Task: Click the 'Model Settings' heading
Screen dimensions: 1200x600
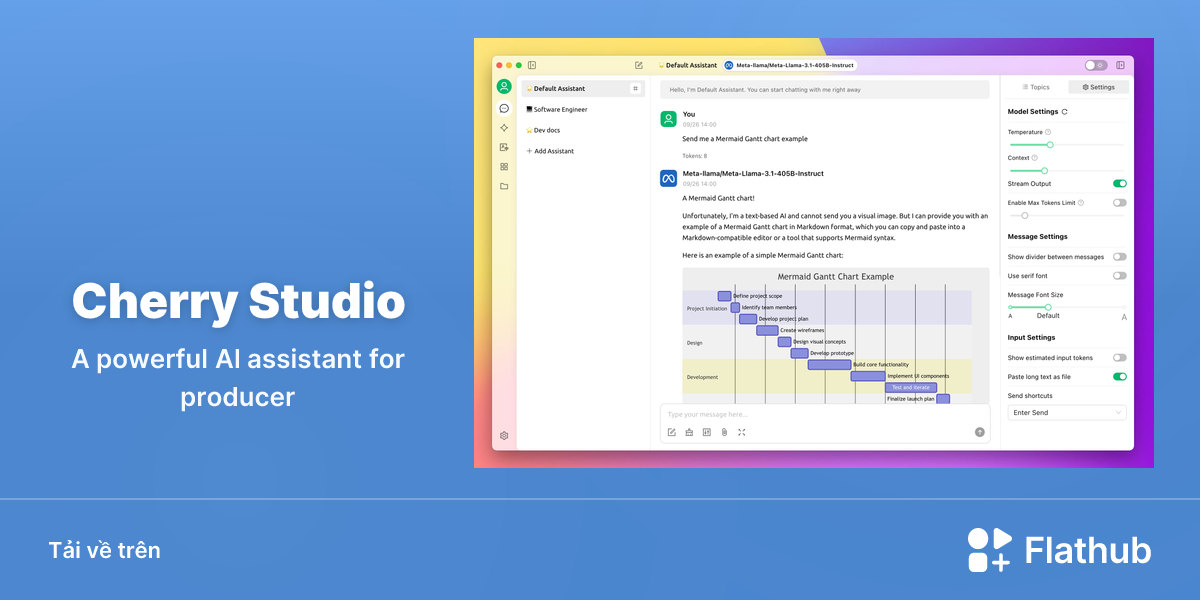Action: (x=1033, y=112)
